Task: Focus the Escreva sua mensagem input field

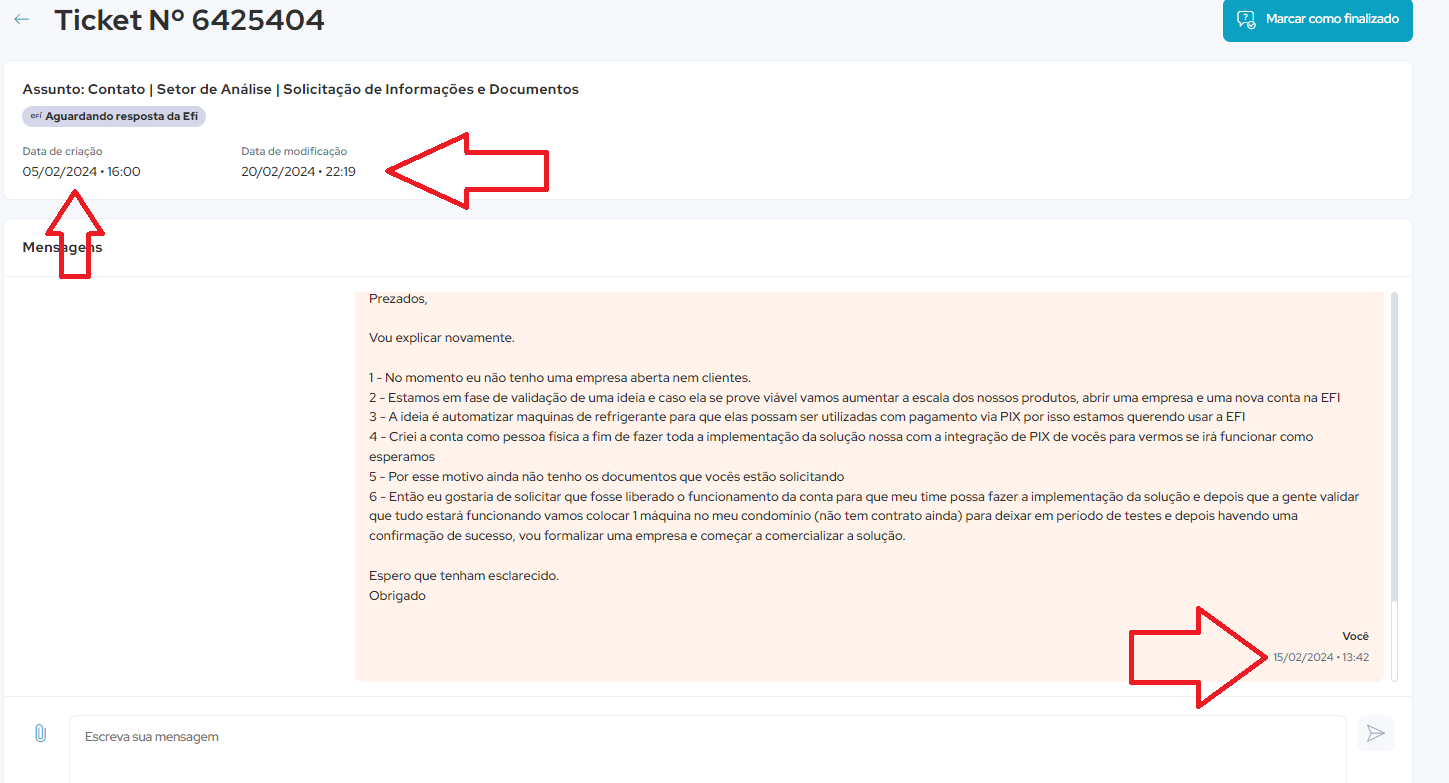Action: click(707, 748)
